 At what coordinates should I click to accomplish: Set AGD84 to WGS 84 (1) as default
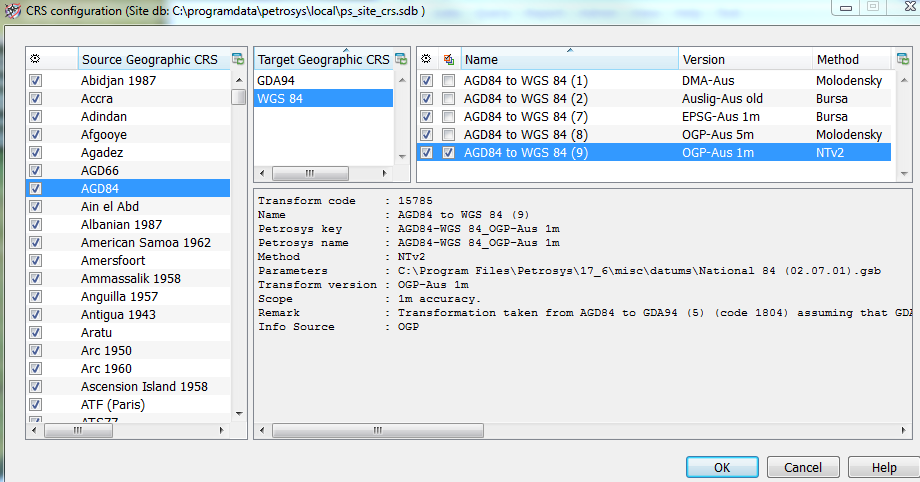tap(449, 81)
